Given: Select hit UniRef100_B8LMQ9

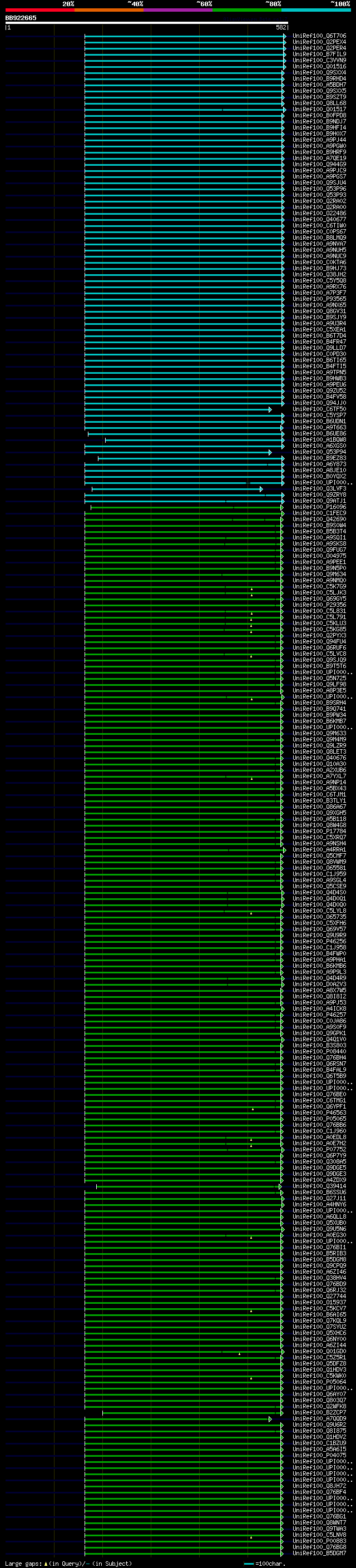Looking at the screenshot, I should pyautogui.click(x=319, y=238).
